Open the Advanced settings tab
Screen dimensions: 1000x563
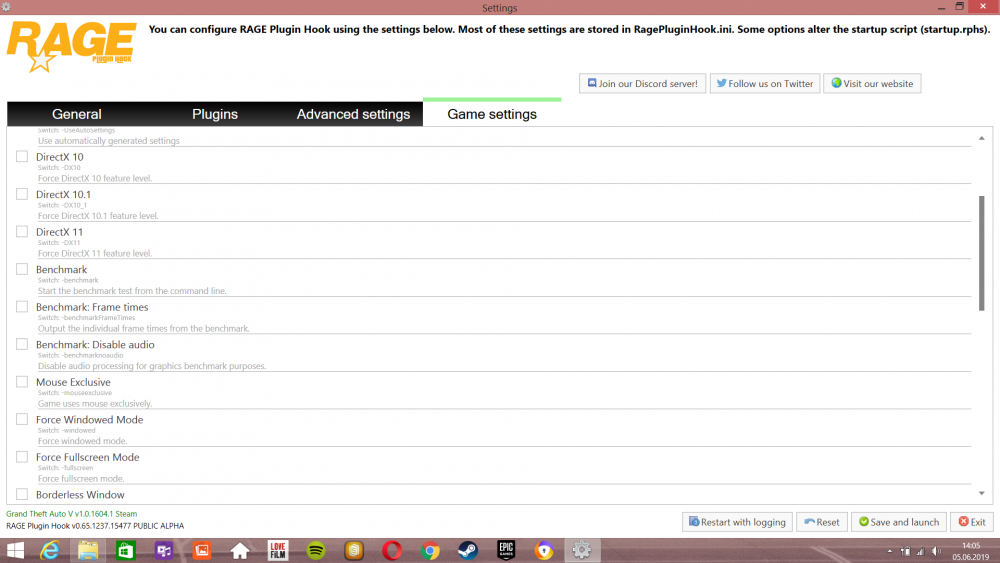pyautogui.click(x=353, y=114)
